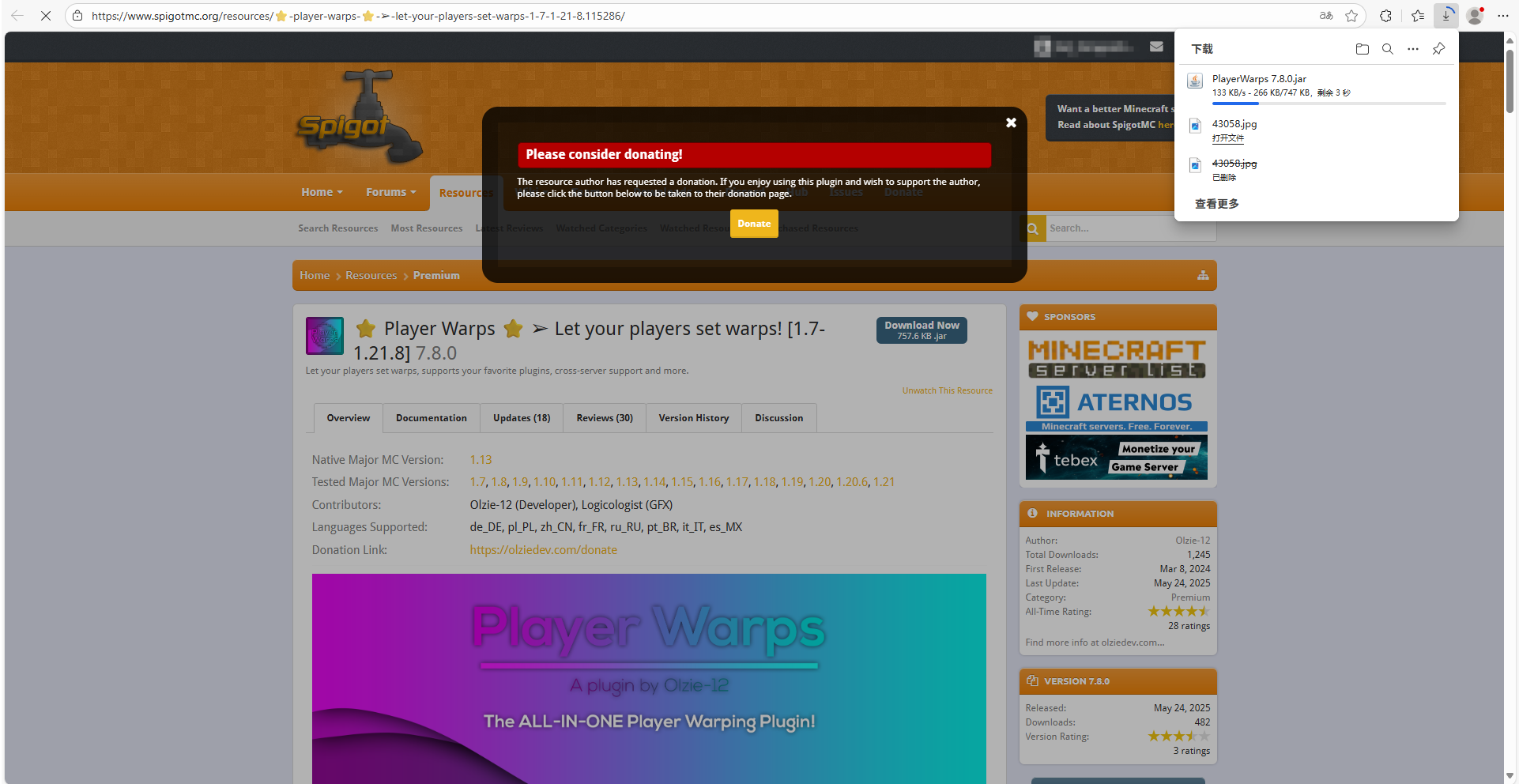Open the olziedev.com donate link
The height and width of the screenshot is (784, 1519).
[543, 550]
